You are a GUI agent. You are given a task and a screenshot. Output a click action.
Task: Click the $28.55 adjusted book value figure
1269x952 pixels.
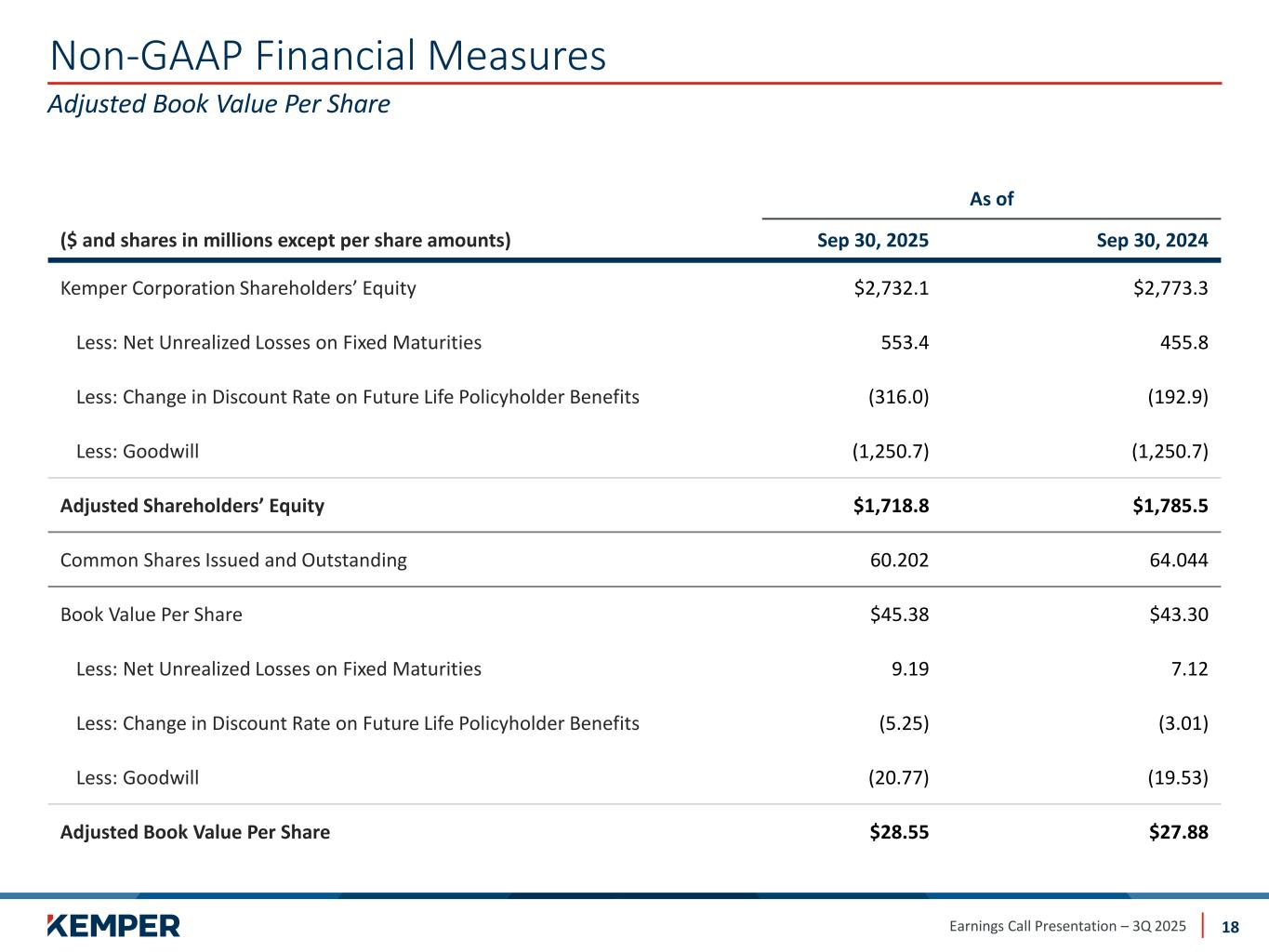coord(899,832)
